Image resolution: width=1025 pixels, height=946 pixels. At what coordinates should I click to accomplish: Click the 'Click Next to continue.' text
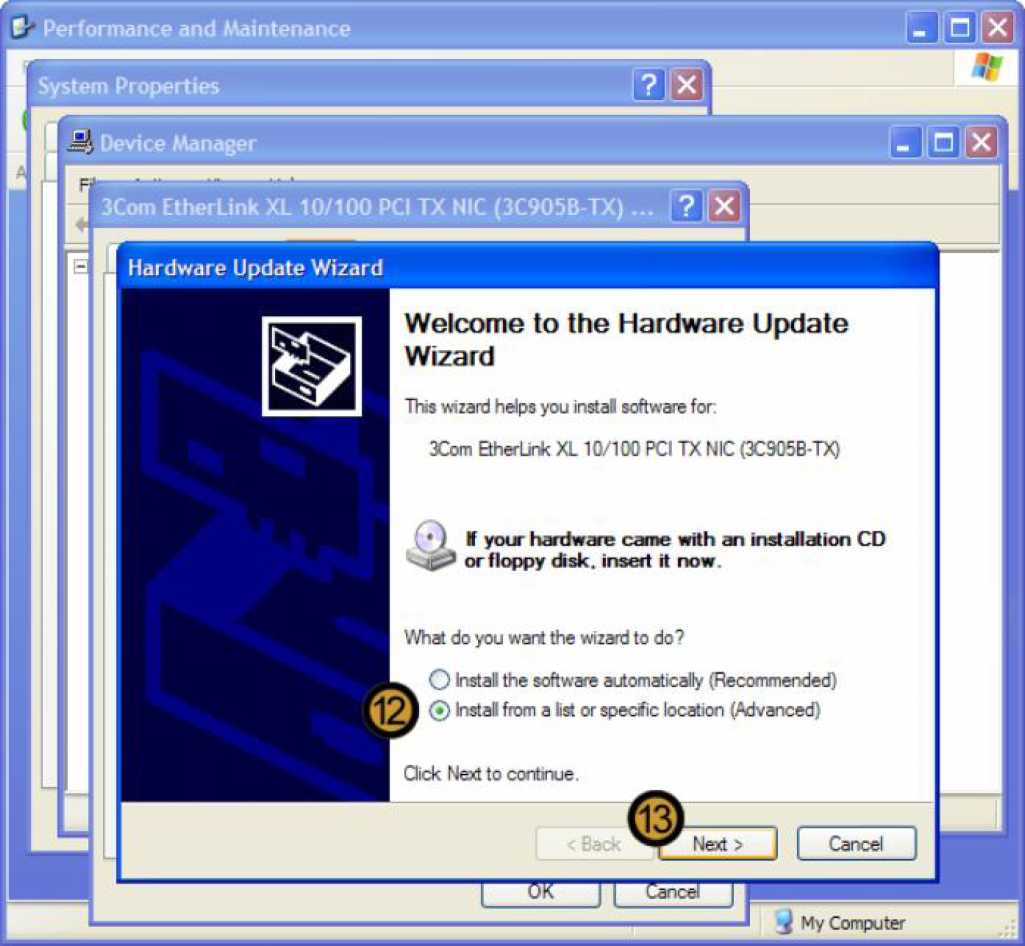[x=491, y=773]
